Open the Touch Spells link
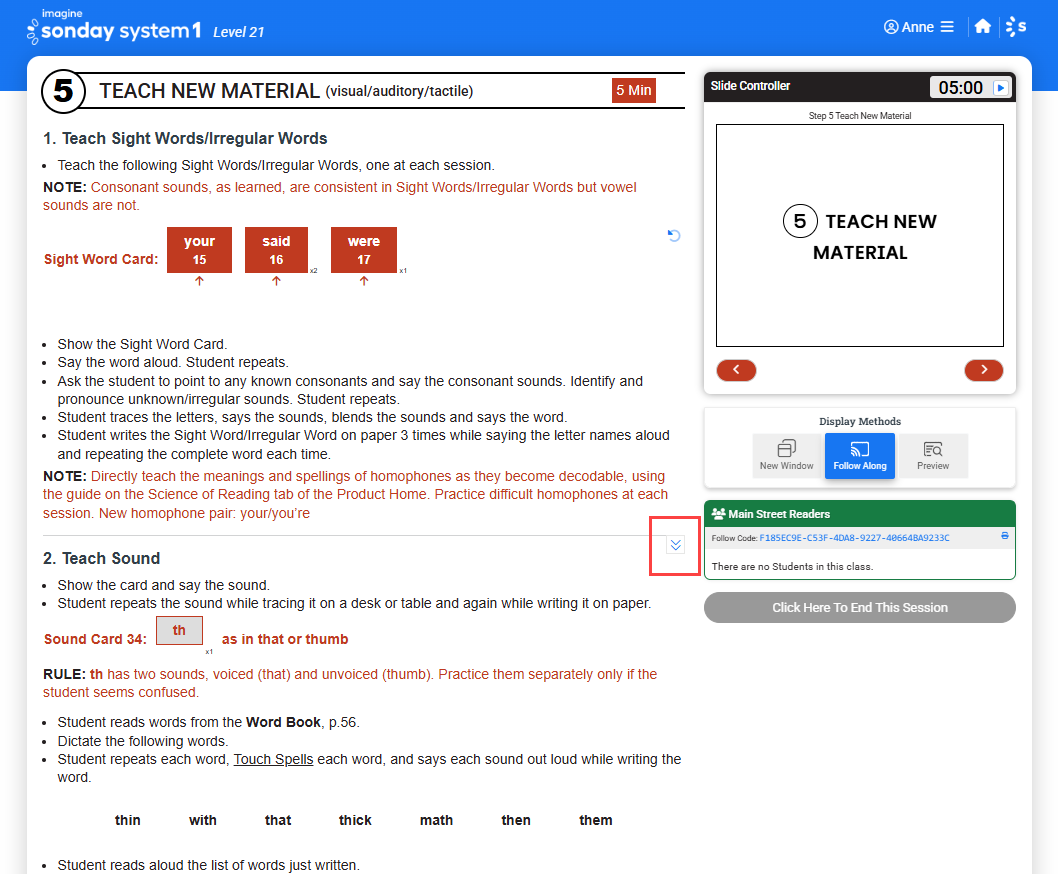This screenshot has width=1058, height=874. [x=273, y=759]
